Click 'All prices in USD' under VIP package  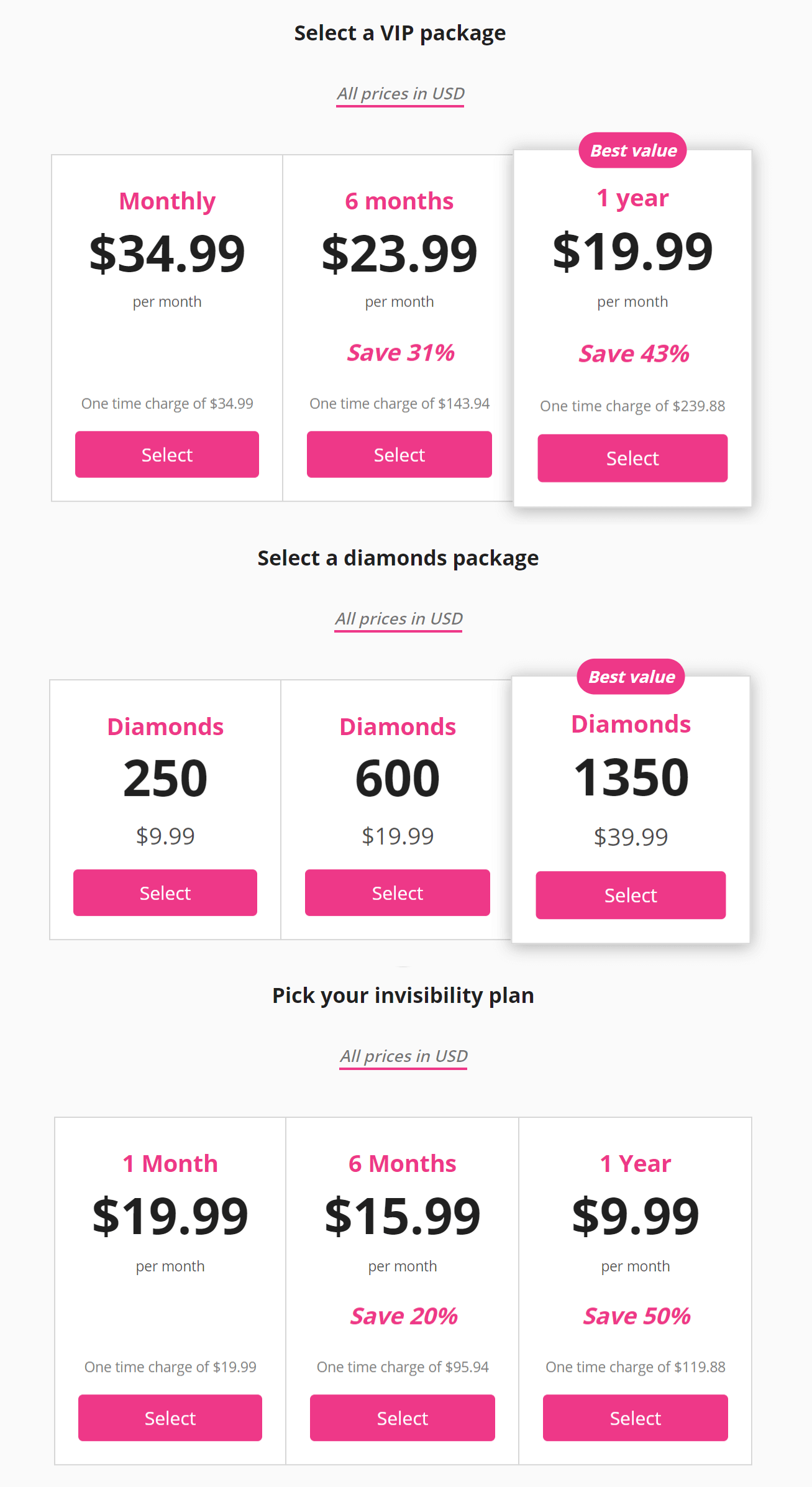[400, 94]
